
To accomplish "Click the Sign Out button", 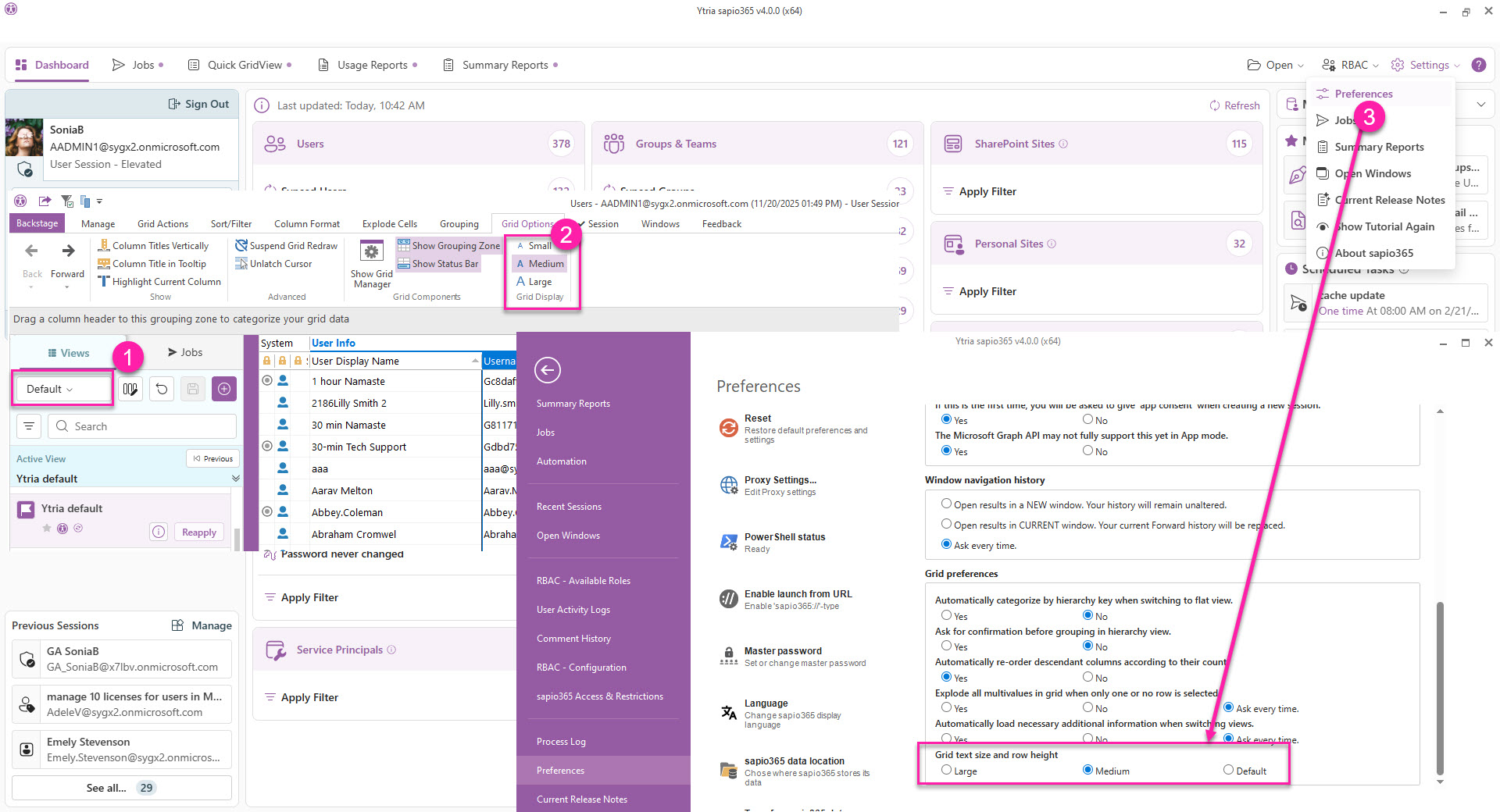I will coord(199,104).
